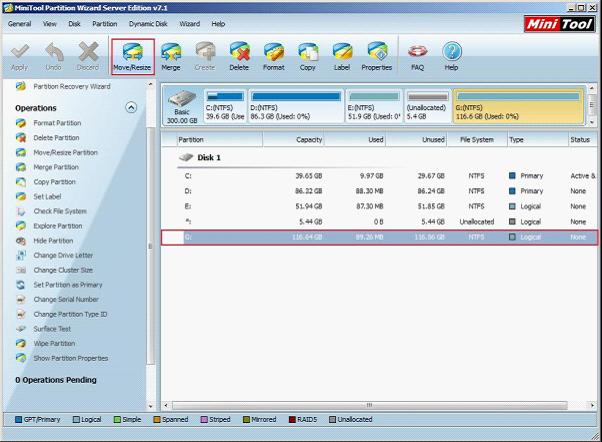This screenshot has height=442, width=602.
Task: Launch Partition Recovery Wizard from sidebar
Action: (x=72, y=86)
